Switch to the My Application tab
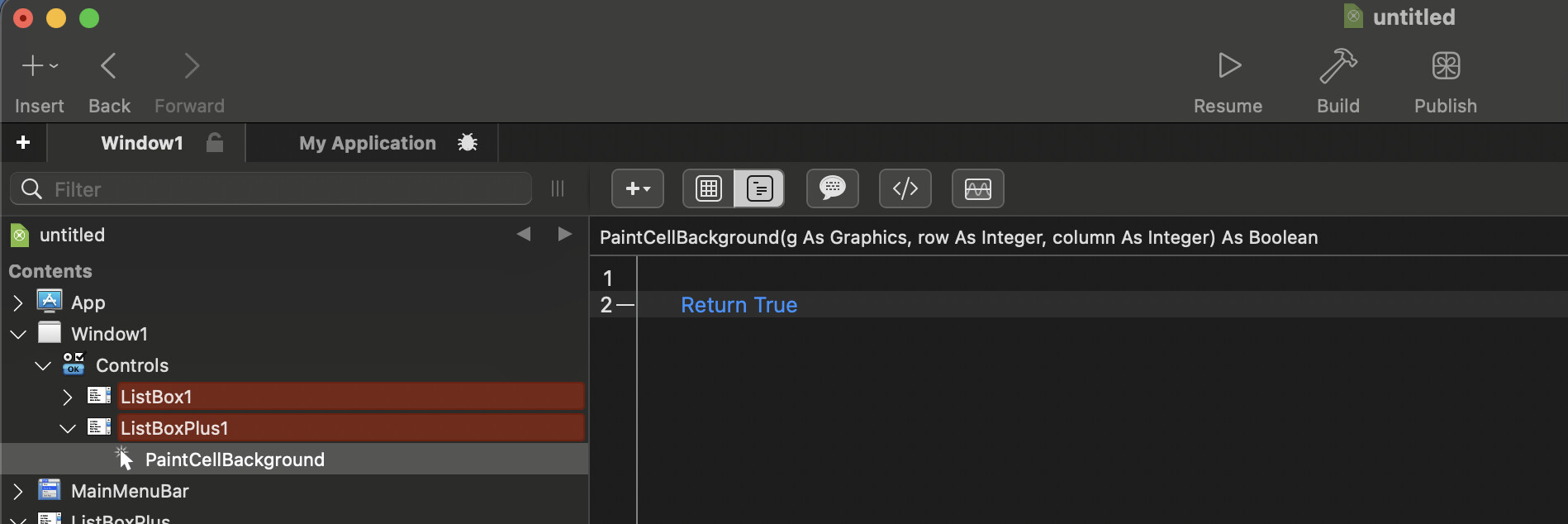Viewport: 1568px width, 524px height. pos(368,143)
